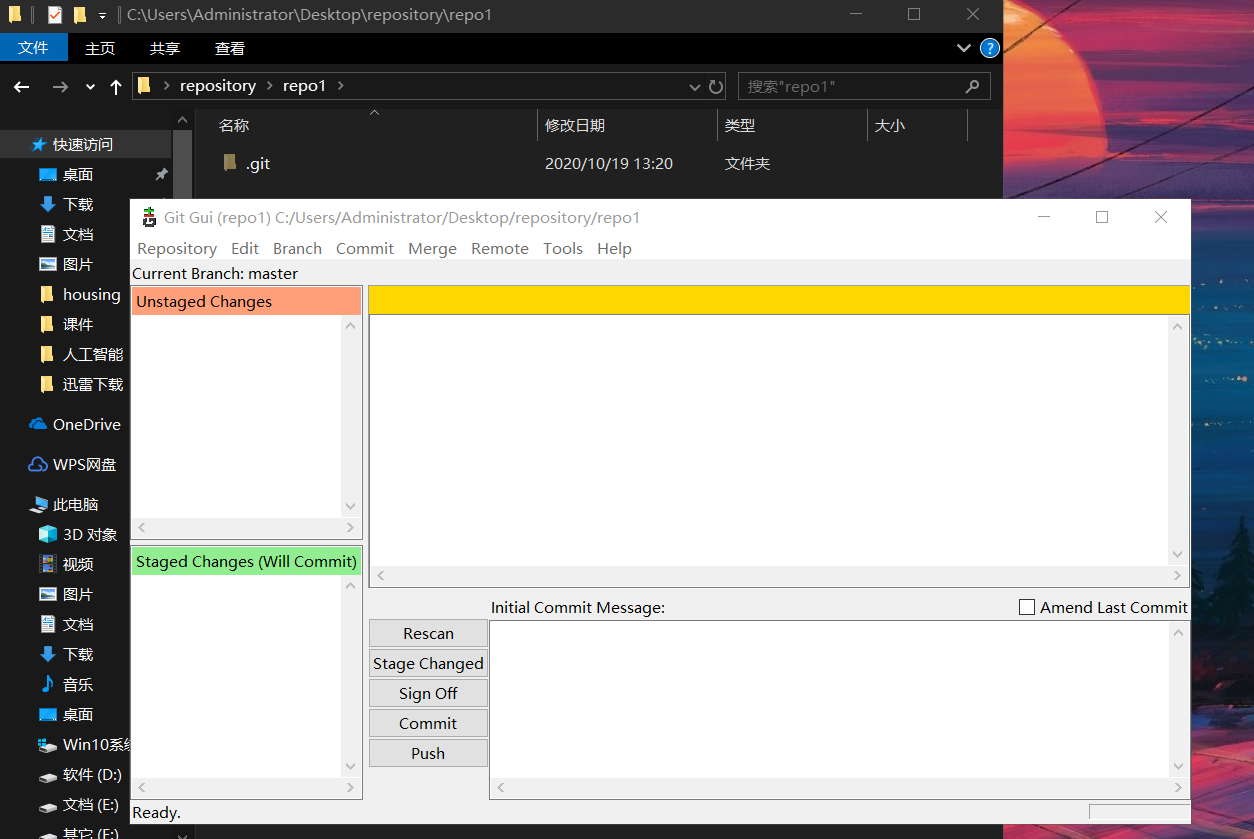Open the Edit menu in Git Gui
Image resolution: width=1254 pixels, height=839 pixels.
pos(245,248)
